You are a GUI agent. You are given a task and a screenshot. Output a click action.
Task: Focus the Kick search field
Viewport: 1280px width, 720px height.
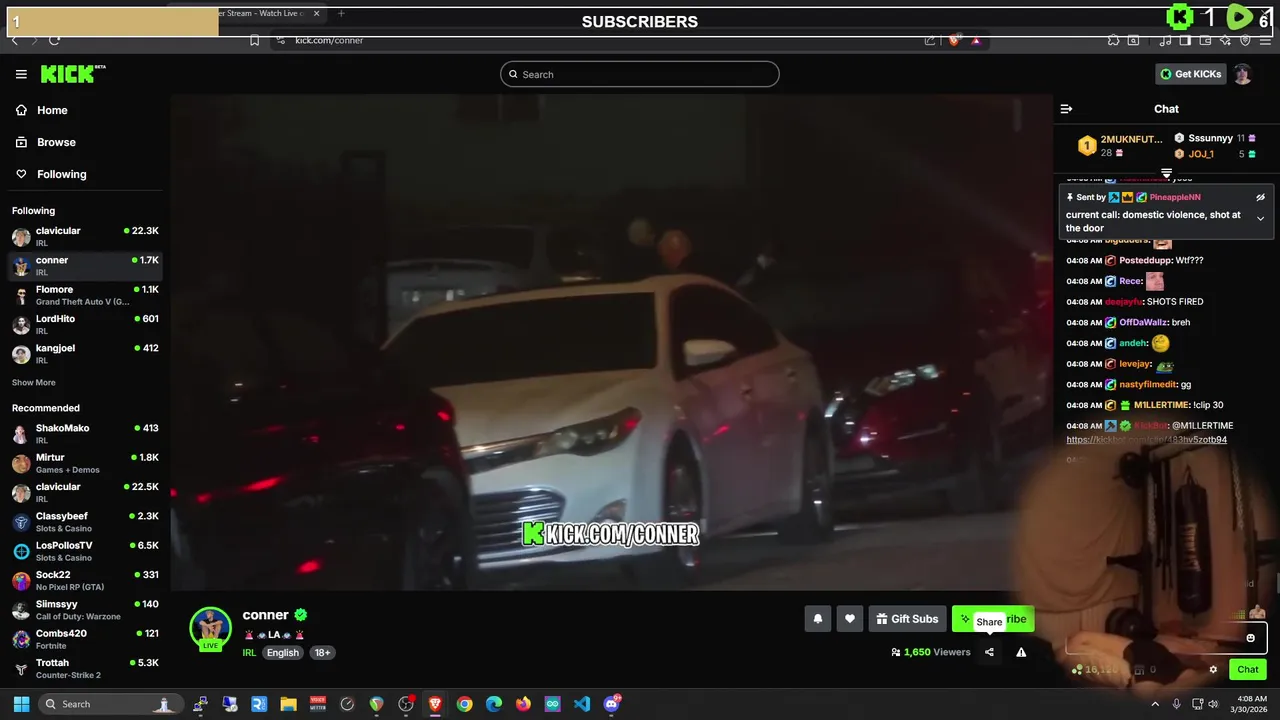coord(640,74)
